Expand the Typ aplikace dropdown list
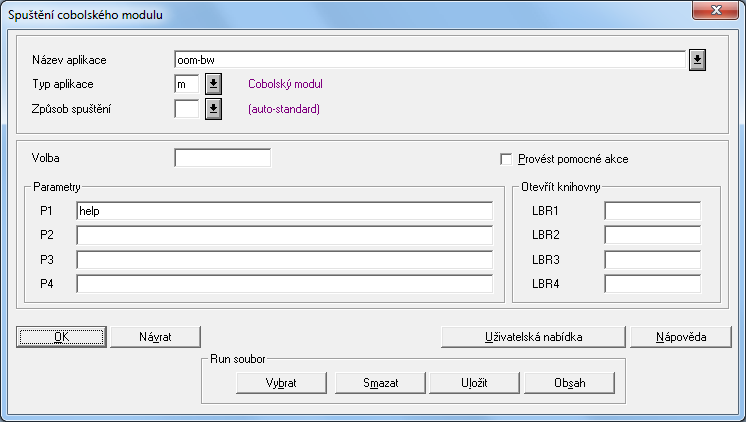 [213, 85]
